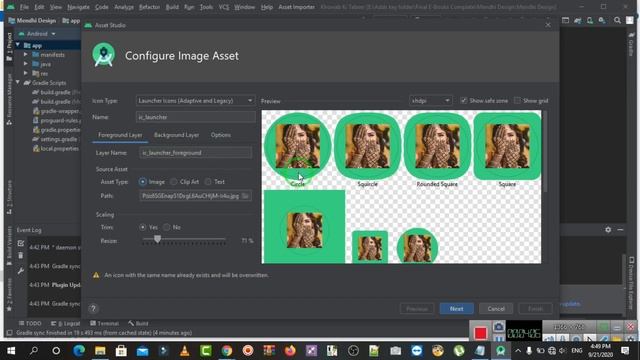Click the Rounded Square icon preview

tap(437, 147)
